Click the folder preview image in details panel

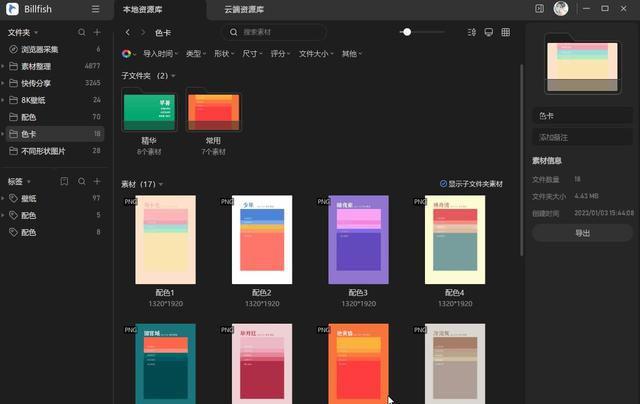point(582,64)
